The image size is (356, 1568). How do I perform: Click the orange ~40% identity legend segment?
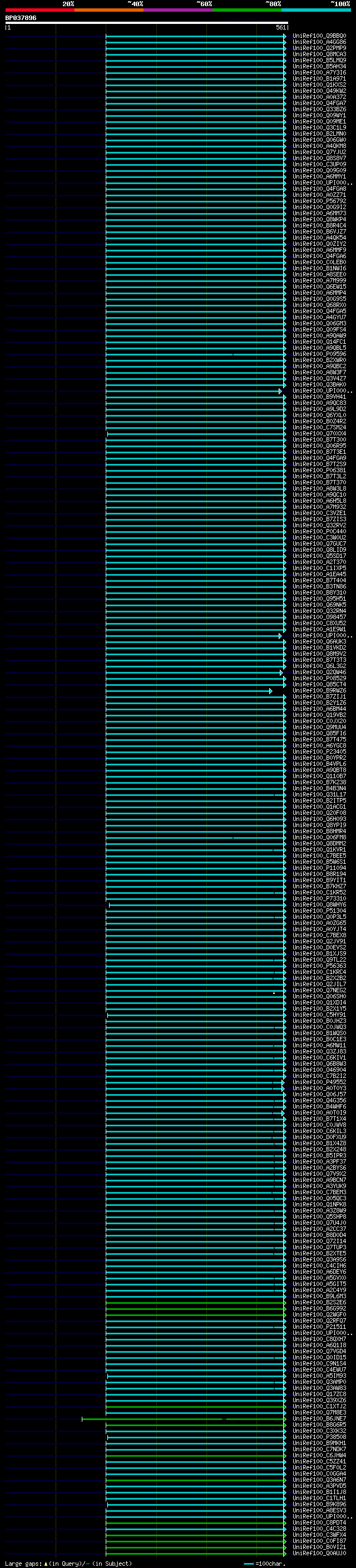109,11
